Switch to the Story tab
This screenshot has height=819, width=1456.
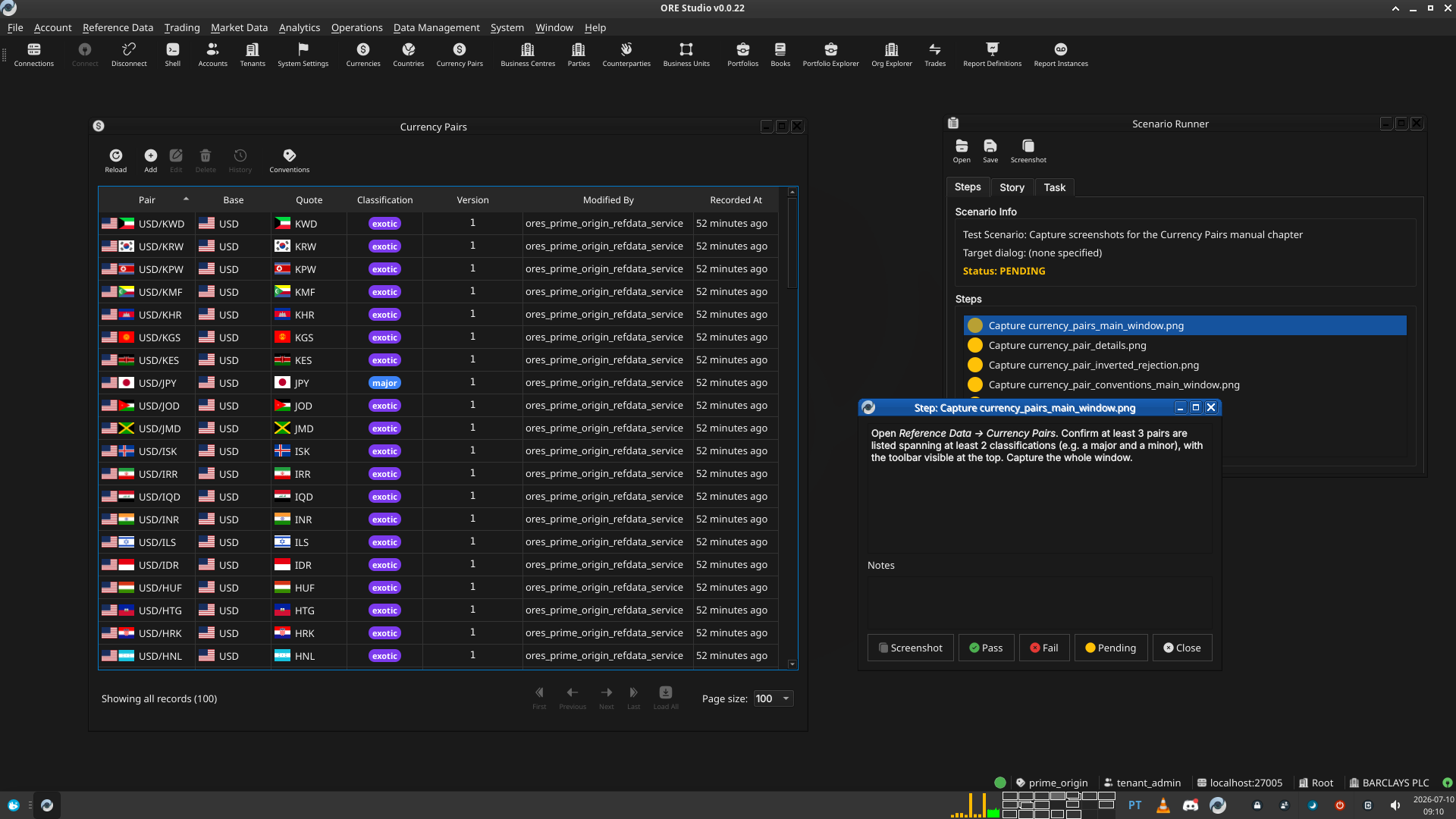tap(1012, 187)
